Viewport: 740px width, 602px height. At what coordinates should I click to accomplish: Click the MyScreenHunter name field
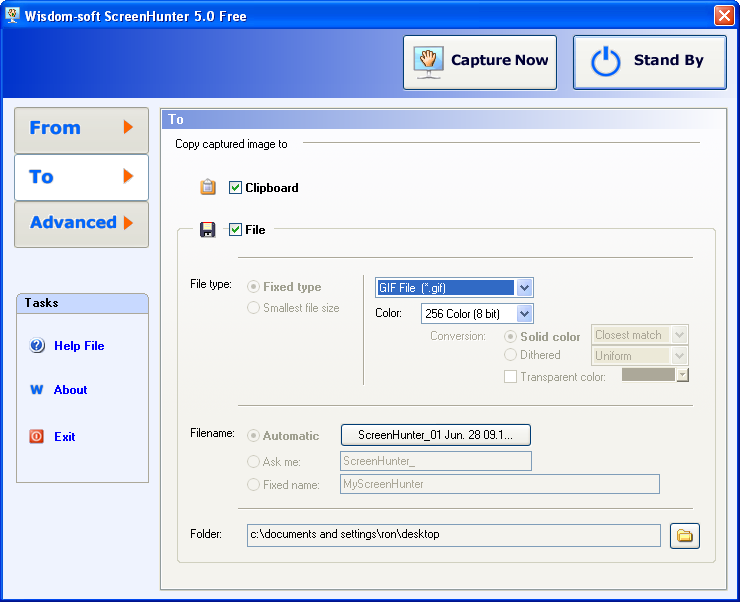(x=500, y=484)
